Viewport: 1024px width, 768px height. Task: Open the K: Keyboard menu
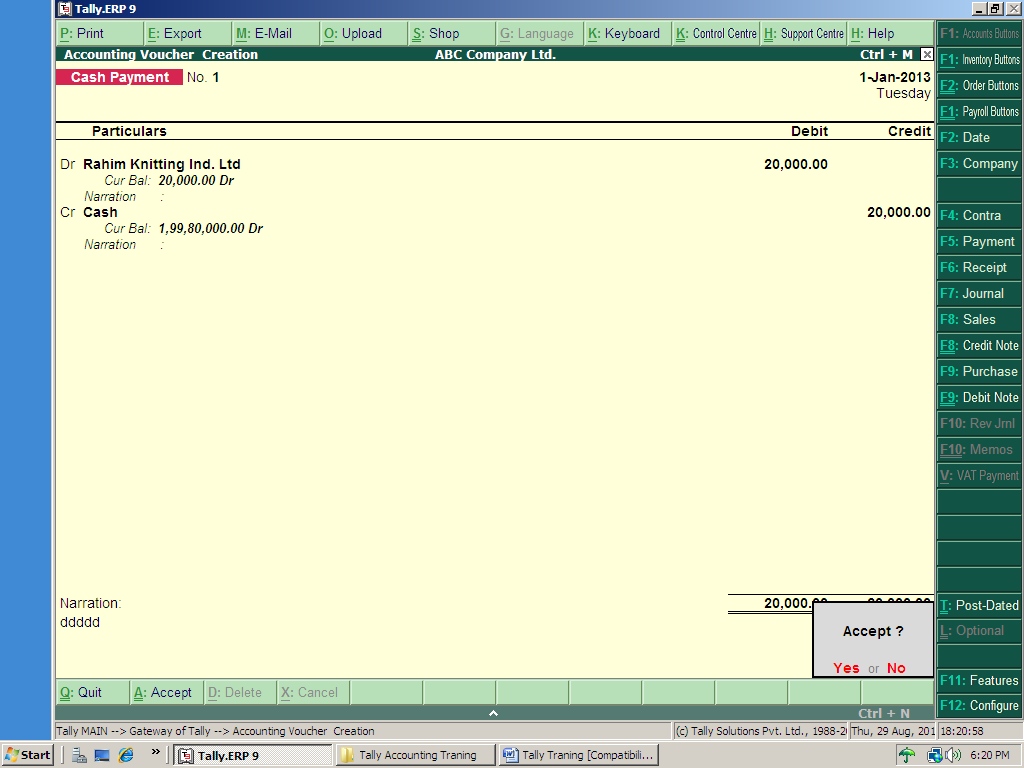(627, 33)
